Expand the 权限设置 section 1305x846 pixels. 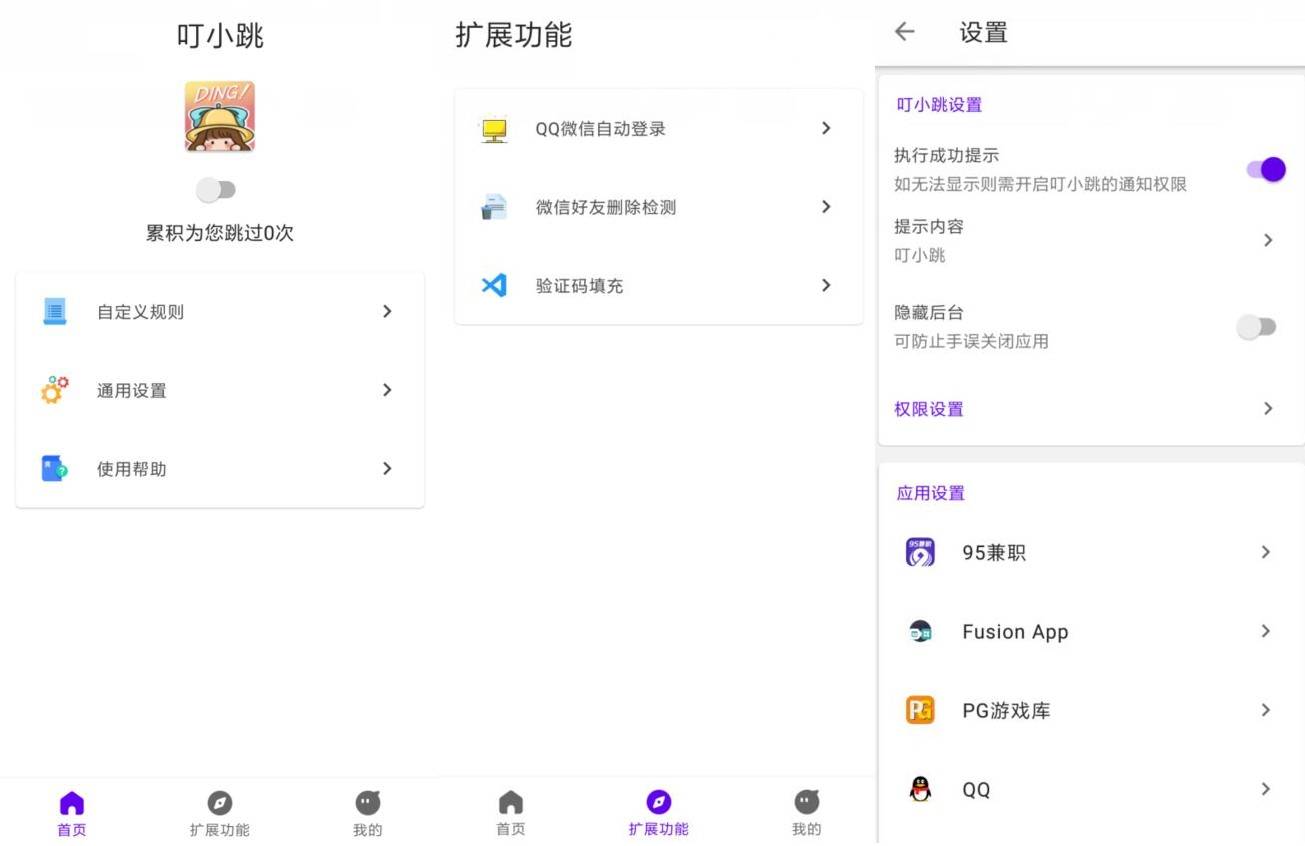pyautogui.click(x=1089, y=408)
